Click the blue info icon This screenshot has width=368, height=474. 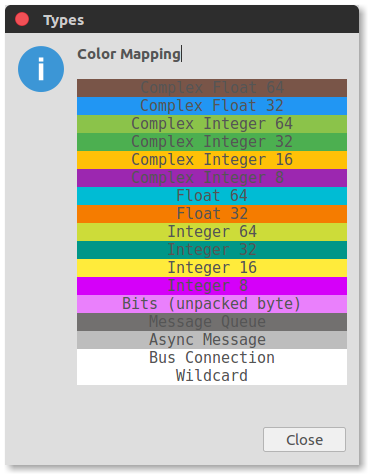click(x=41, y=69)
